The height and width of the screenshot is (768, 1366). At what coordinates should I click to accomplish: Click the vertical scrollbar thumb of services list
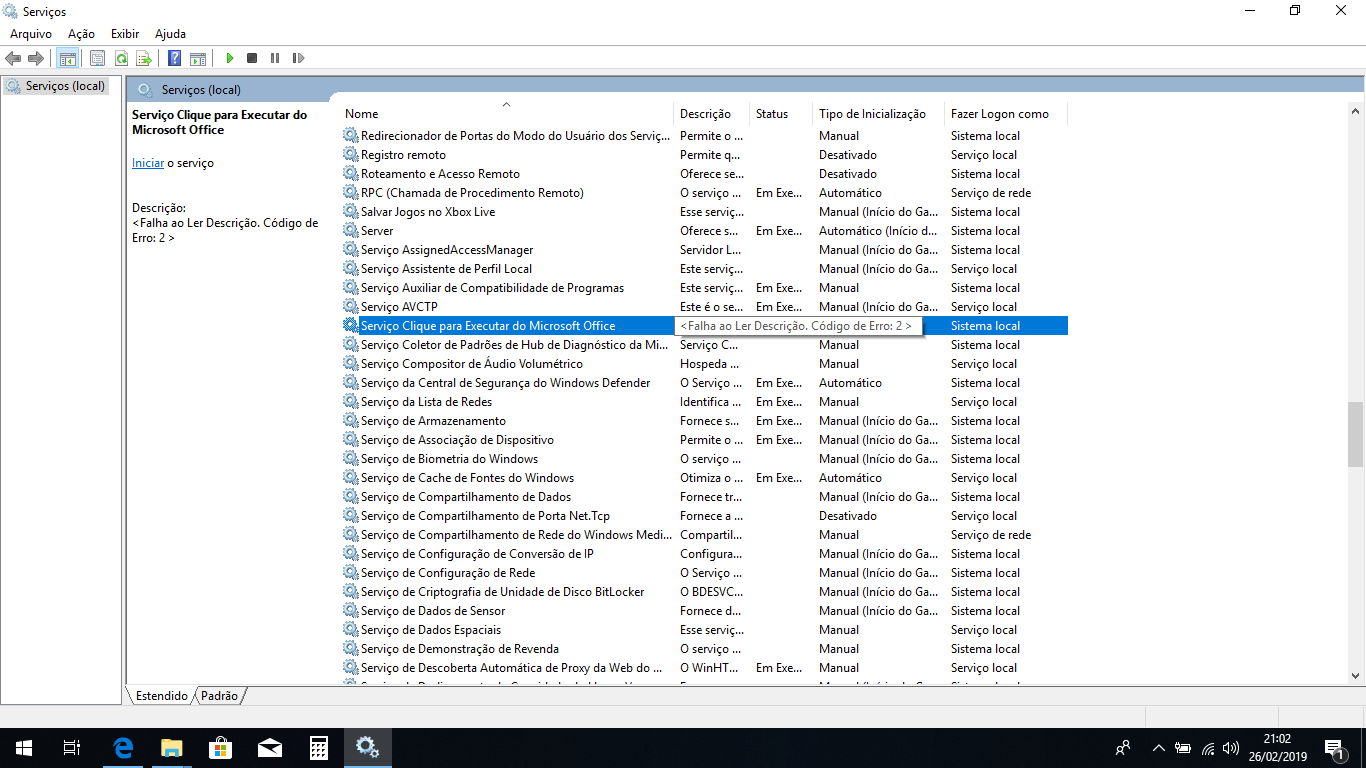1355,434
